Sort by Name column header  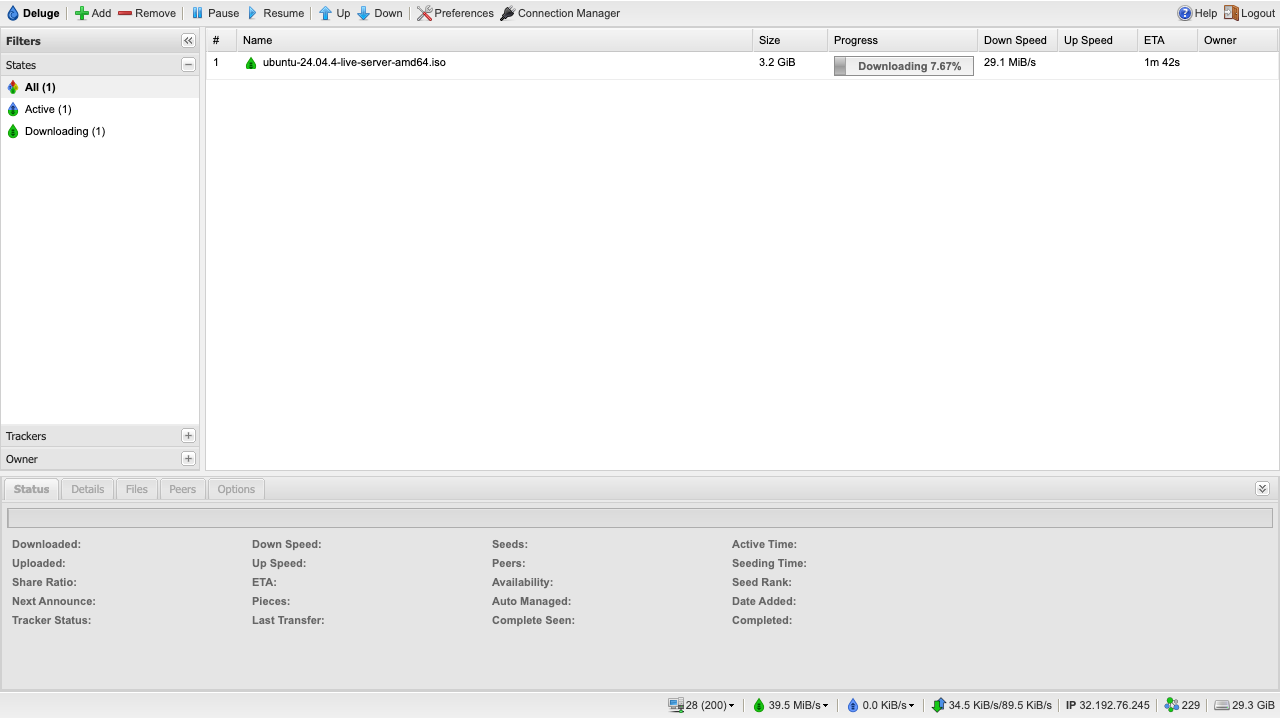(494, 40)
